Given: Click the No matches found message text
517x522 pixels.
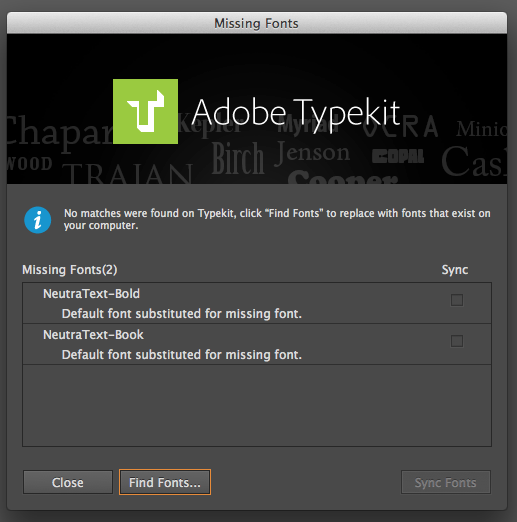Looking at the screenshot, I should click(x=277, y=219).
